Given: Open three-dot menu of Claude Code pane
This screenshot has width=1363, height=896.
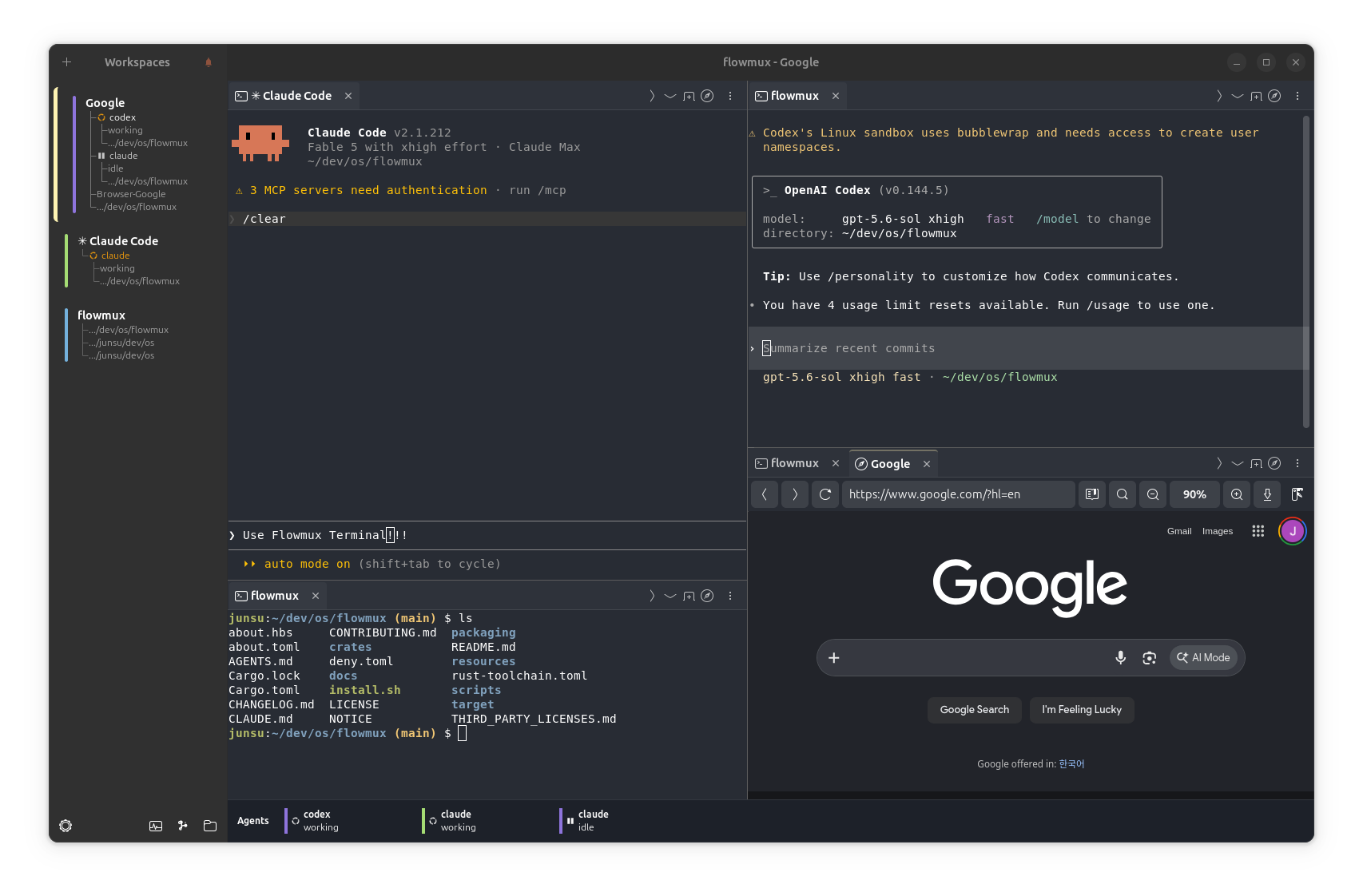Looking at the screenshot, I should [x=730, y=96].
